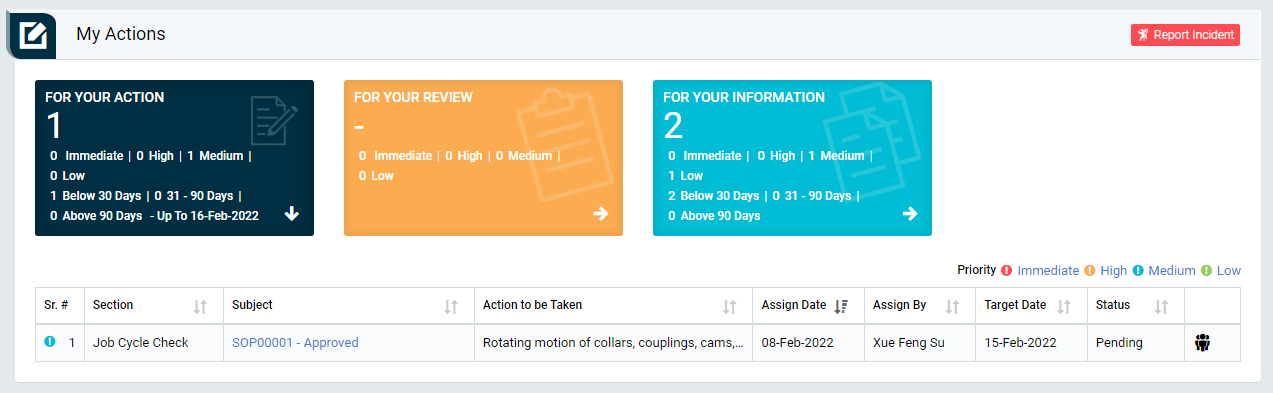The width and height of the screenshot is (1273, 393).
Task: Select the For Your Review card
Action: point(483,158)
